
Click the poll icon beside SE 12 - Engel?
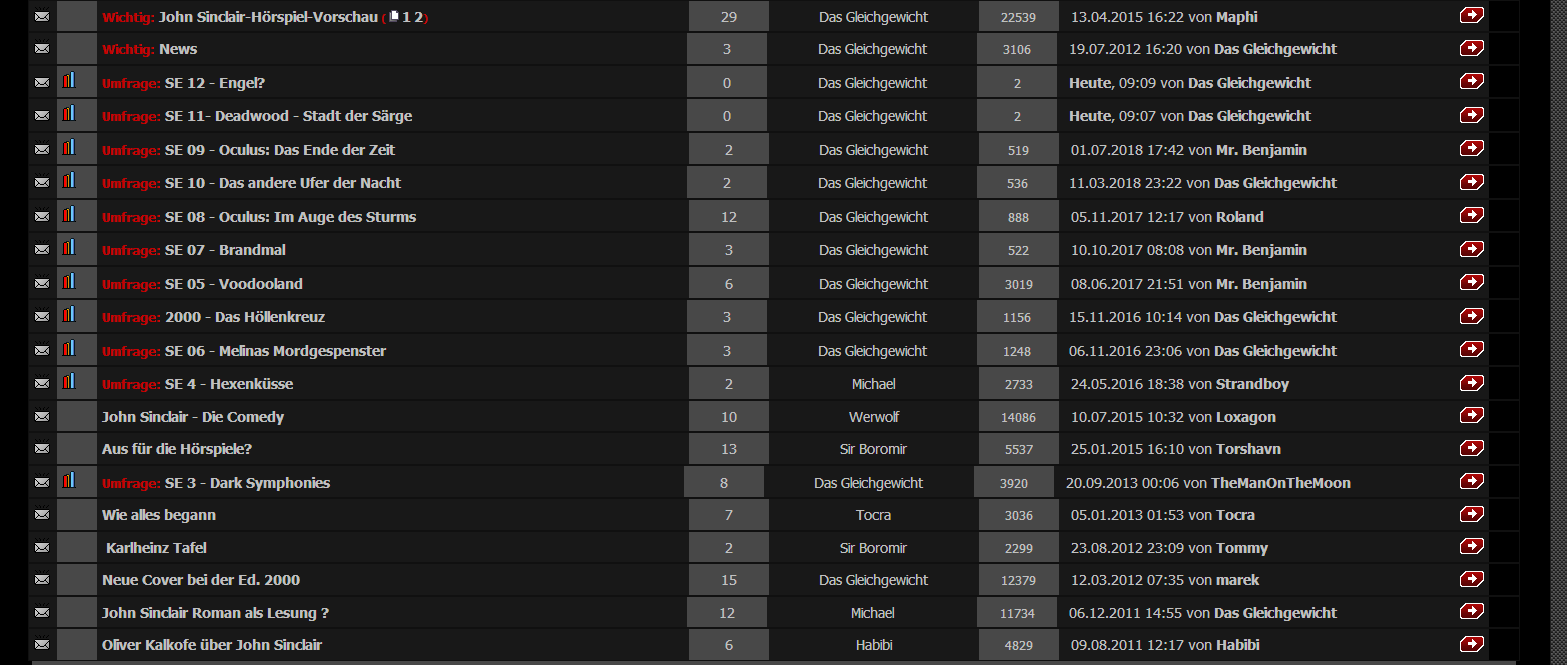(68, 82)
